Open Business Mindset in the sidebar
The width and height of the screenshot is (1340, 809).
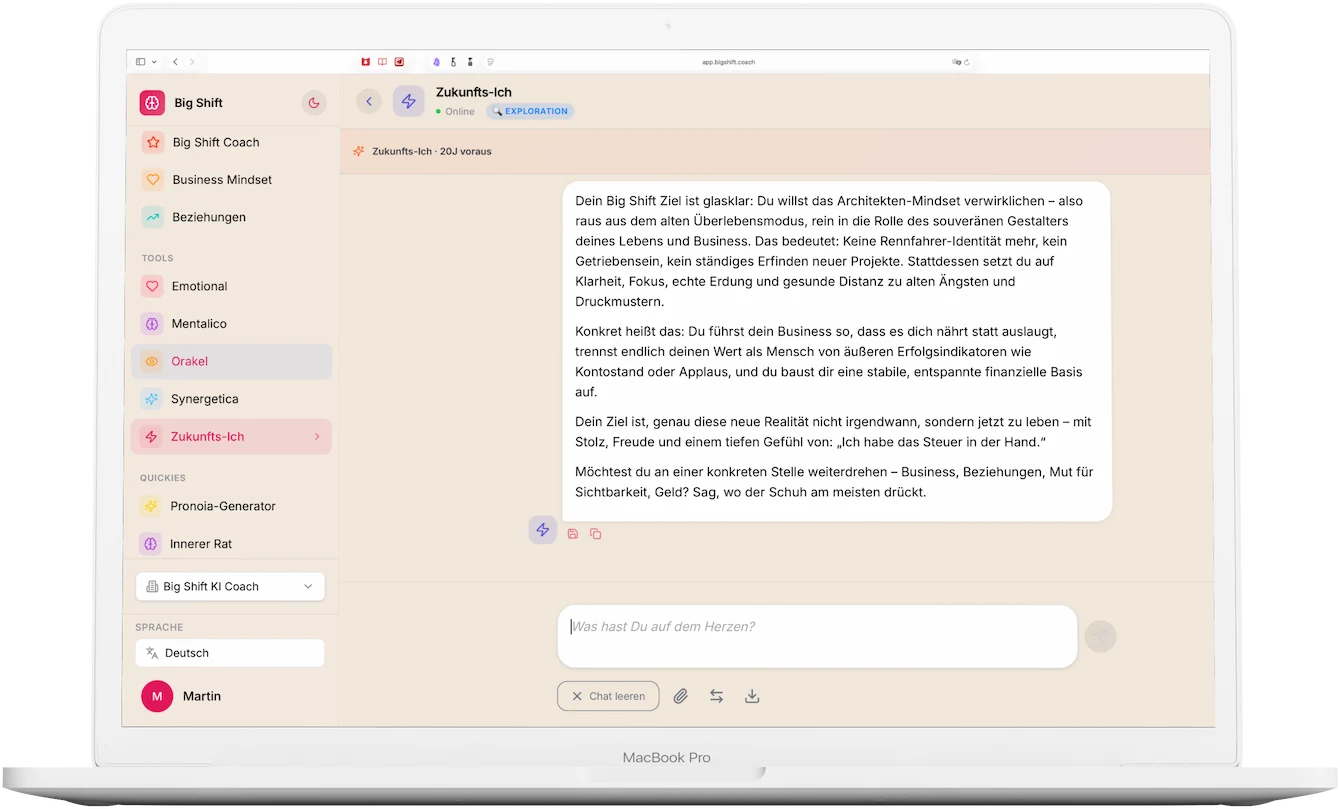(234, 180)
